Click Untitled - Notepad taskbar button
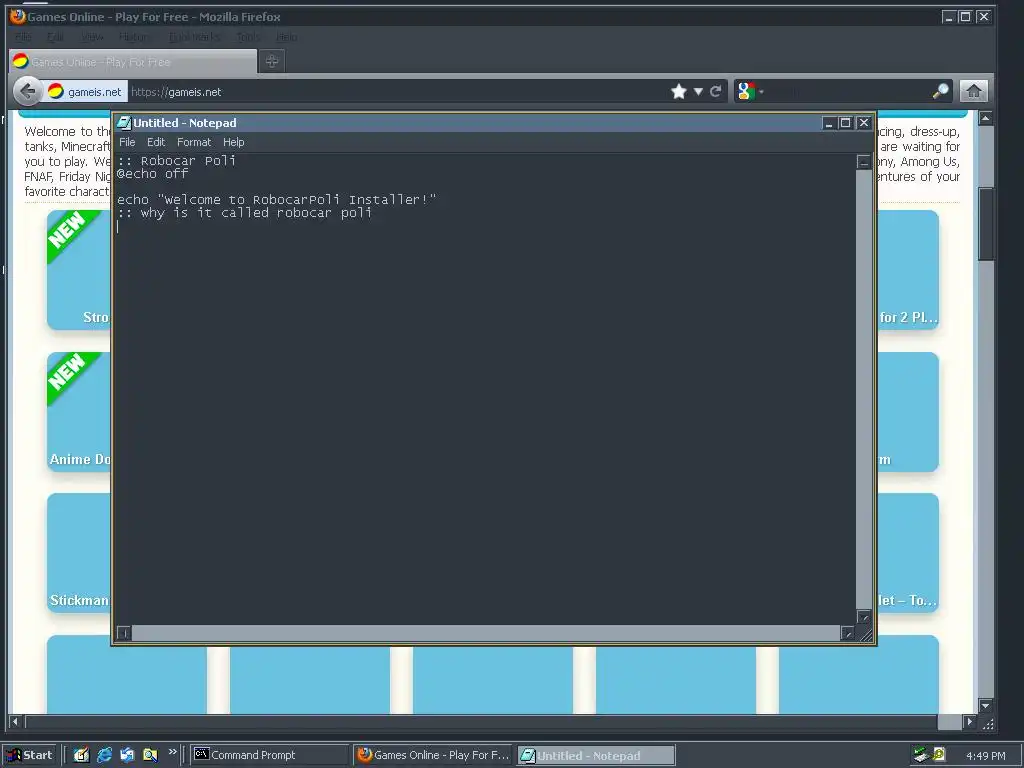1024x768 pixels. tap(596, 756)
